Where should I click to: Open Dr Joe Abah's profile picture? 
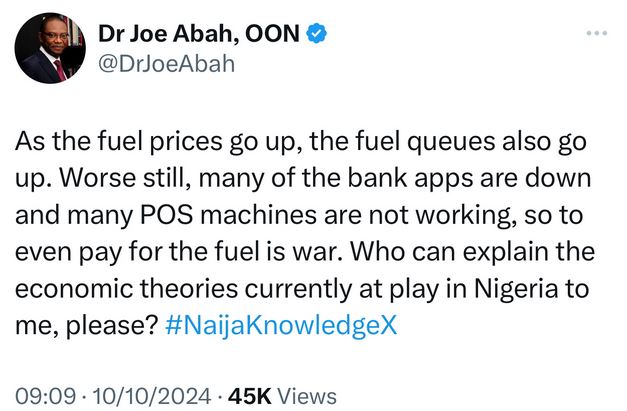pyautogui.click(x=49, y=48)
